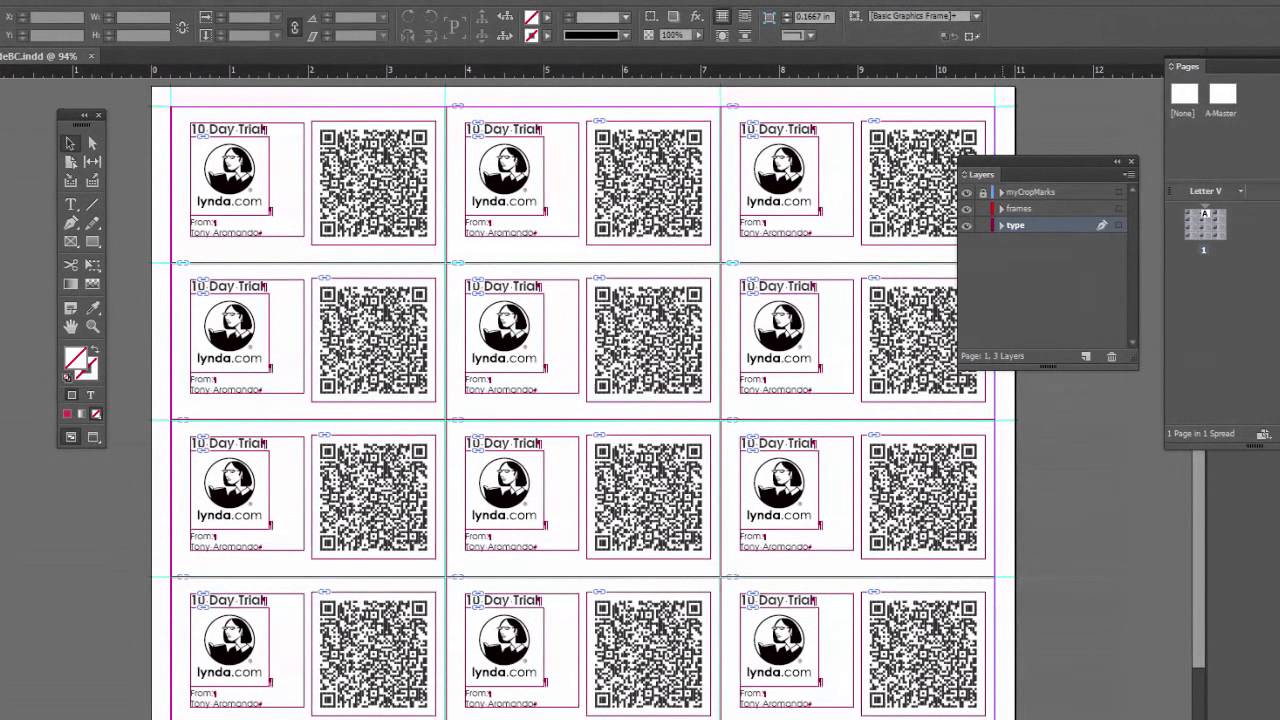Viewport: 1280px width, 720px height.
Task: Open the opacity 100% slider arrow
Action: click(x=696, y=36)
